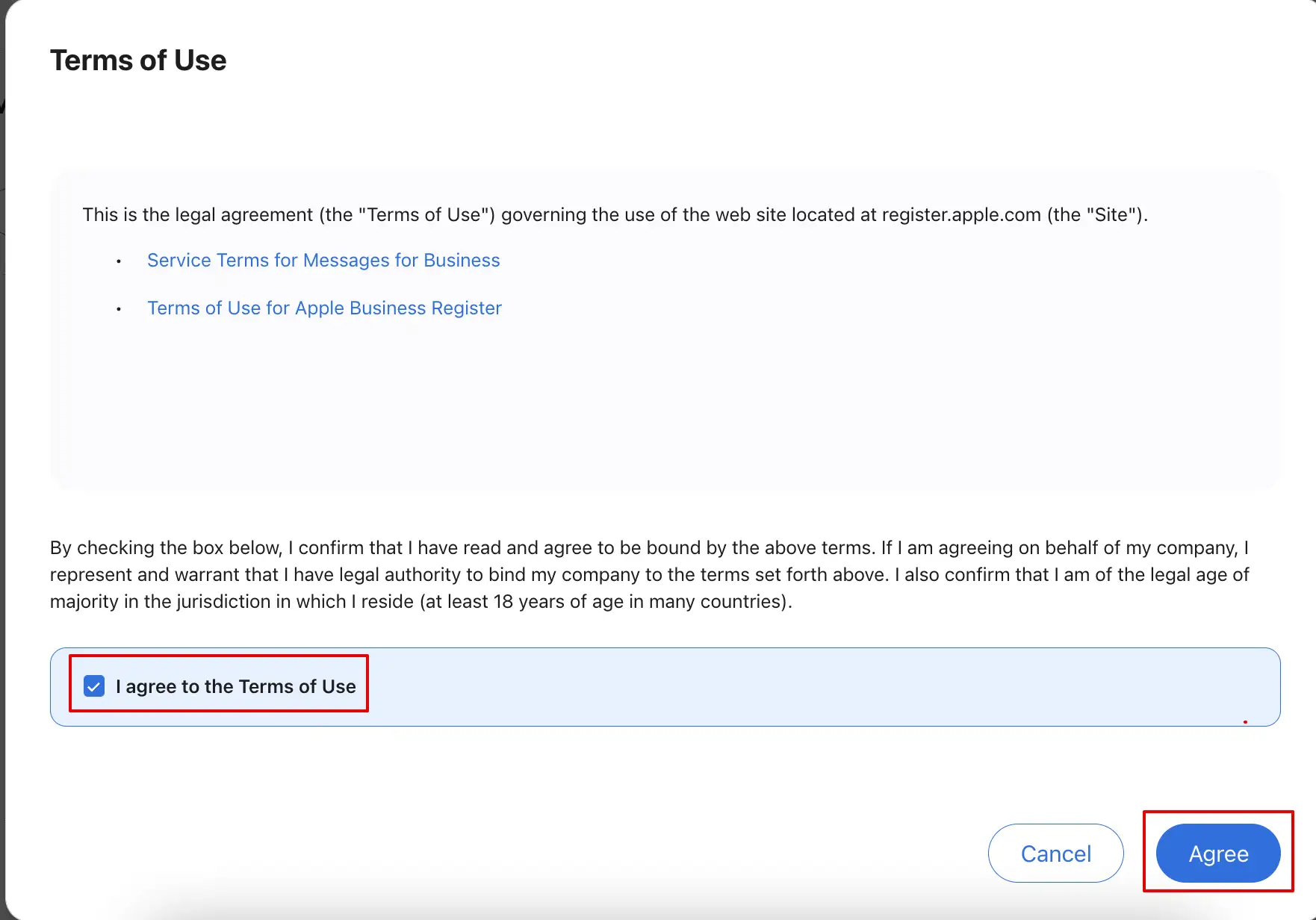Click the bullet beside Service Terms link

click(119, 261)
